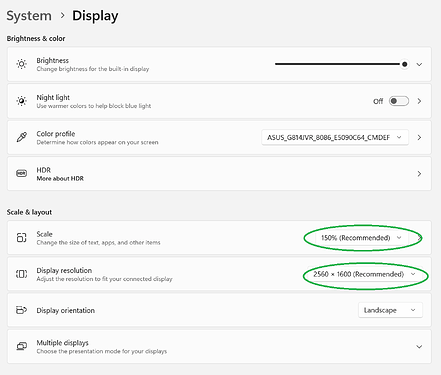Click the Color profile eyedropper icon

22,137
